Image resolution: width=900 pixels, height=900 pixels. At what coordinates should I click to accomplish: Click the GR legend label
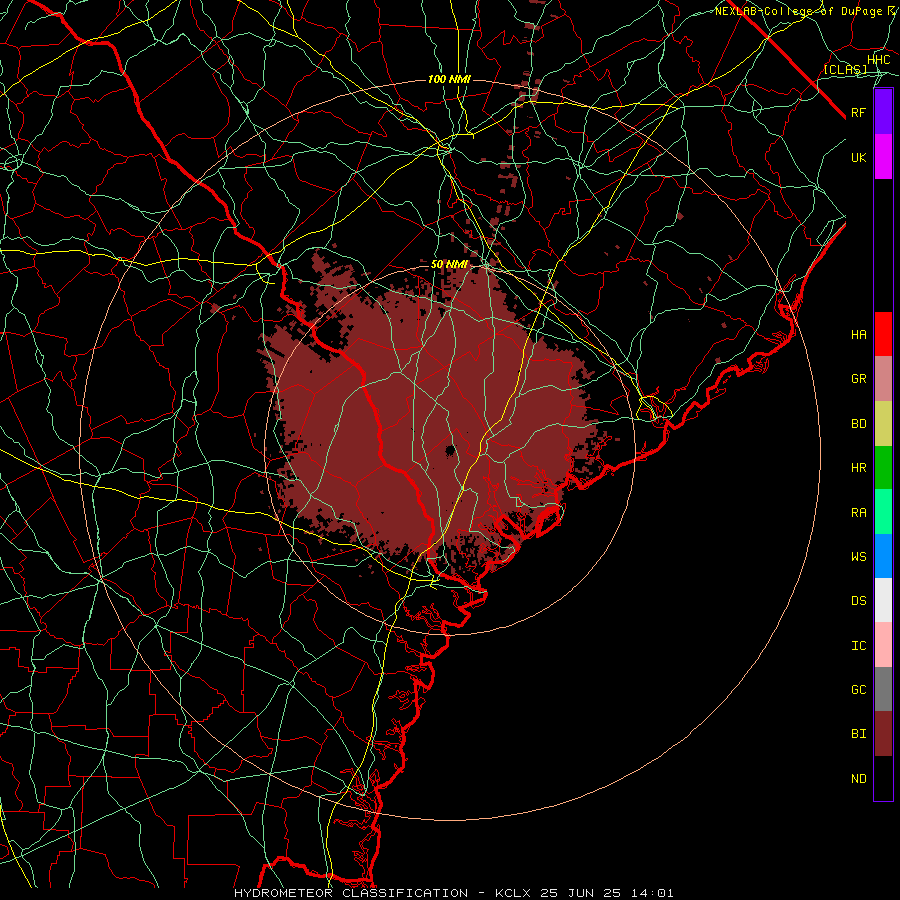859,379
